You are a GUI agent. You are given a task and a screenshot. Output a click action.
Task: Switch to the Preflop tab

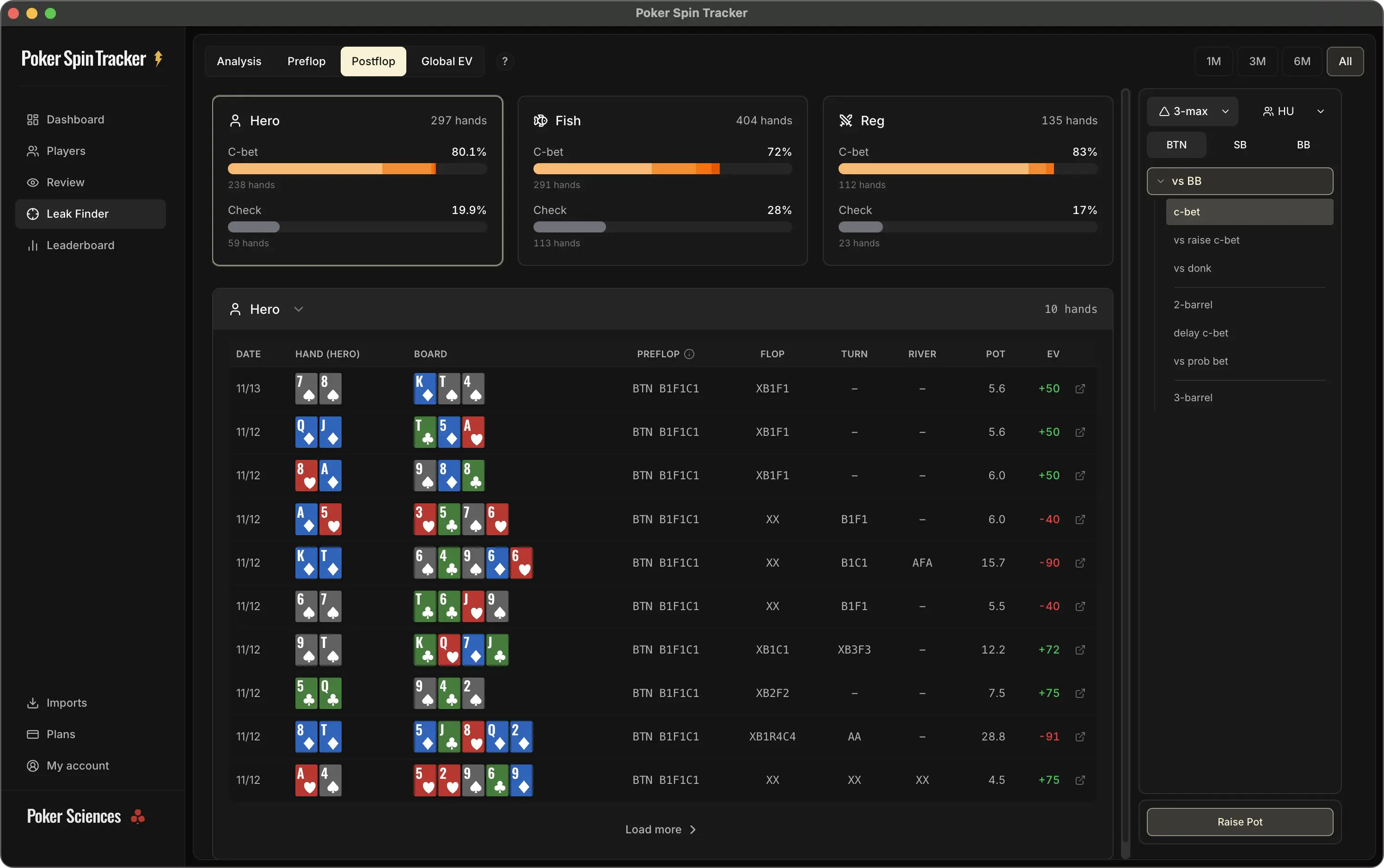[x=306, y=61]
